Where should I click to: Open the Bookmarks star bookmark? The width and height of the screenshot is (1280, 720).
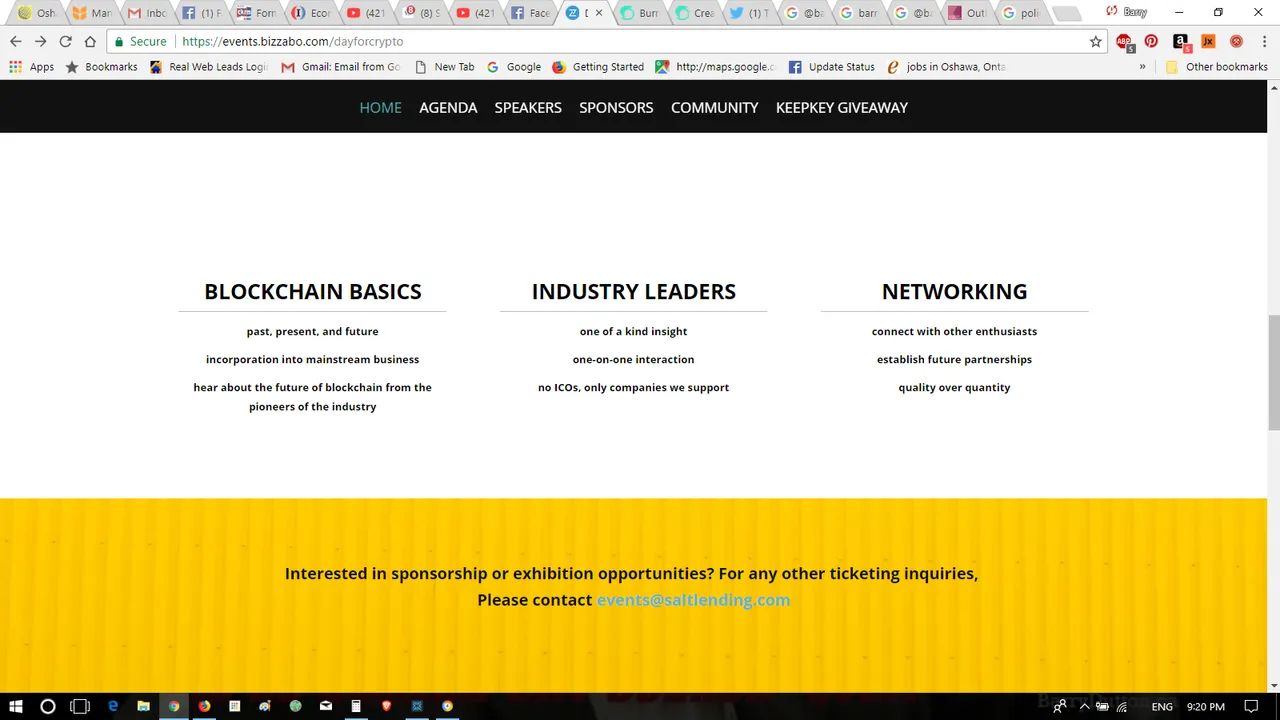[x=101, y=67]
